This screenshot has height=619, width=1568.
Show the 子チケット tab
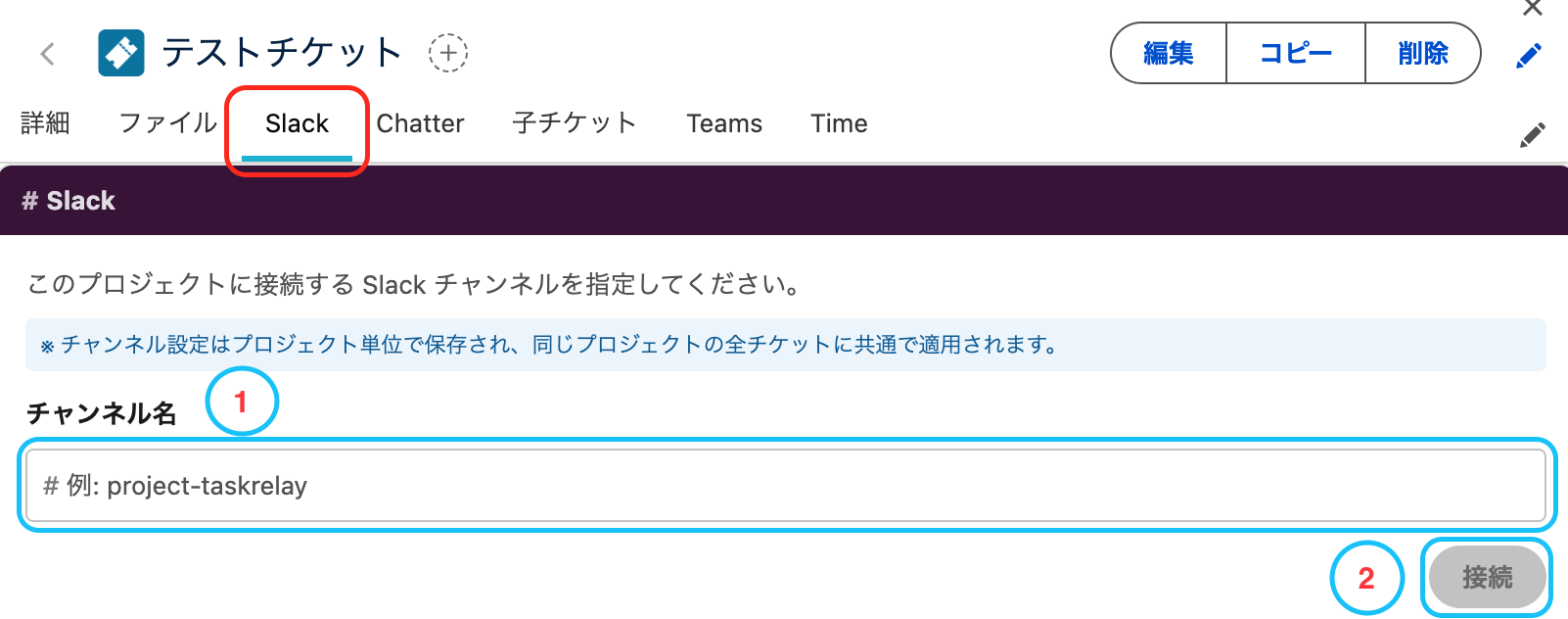point(575,123)
